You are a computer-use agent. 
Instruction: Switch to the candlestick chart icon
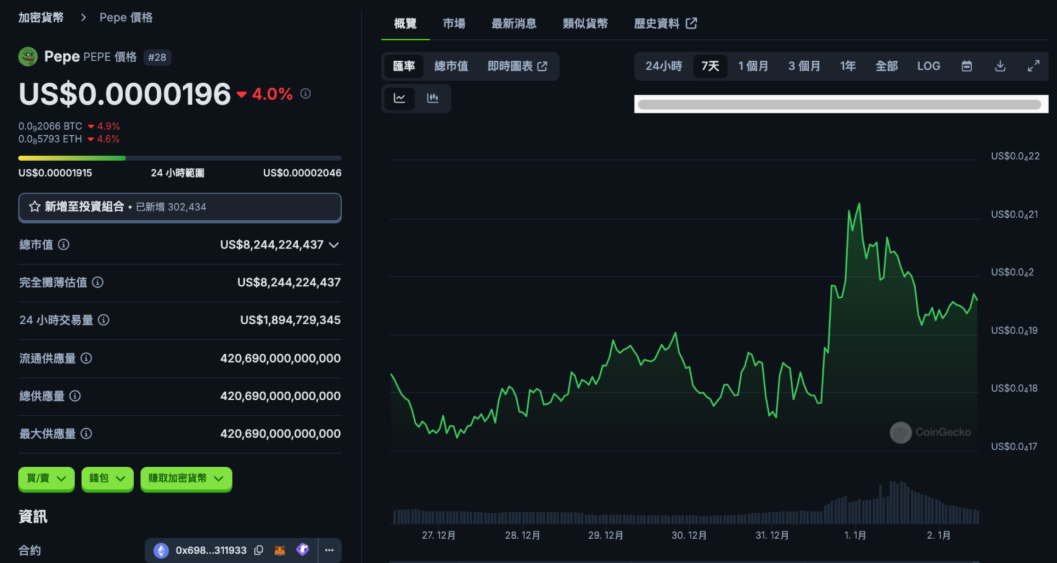click(433, 98)
